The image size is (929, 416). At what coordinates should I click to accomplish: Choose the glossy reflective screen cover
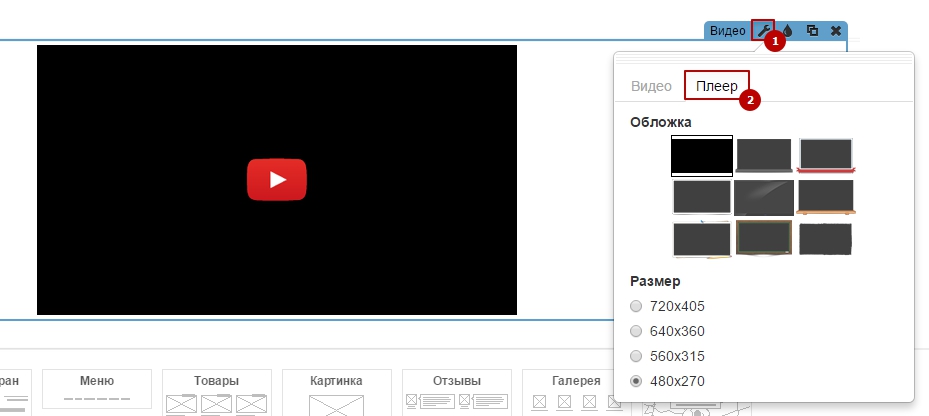coord(764,197)
